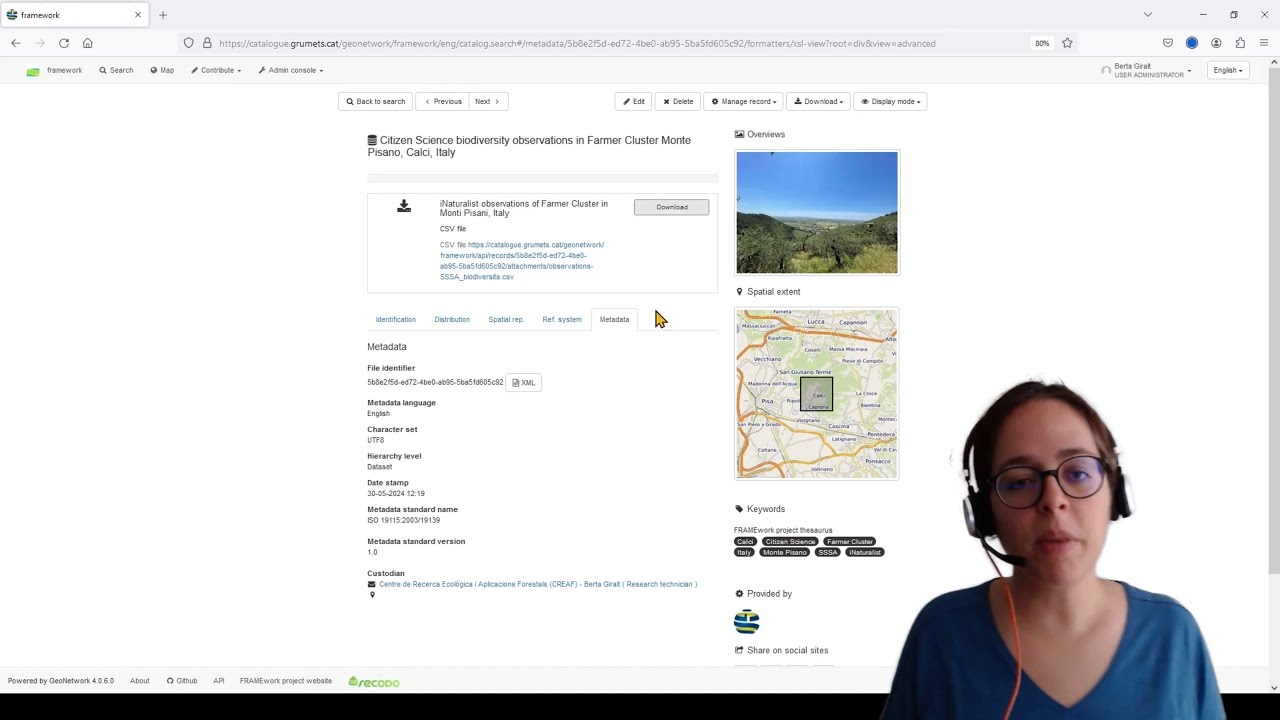Bookmark this page with the star icon

pyautogui.click(x=1067, y=43)
